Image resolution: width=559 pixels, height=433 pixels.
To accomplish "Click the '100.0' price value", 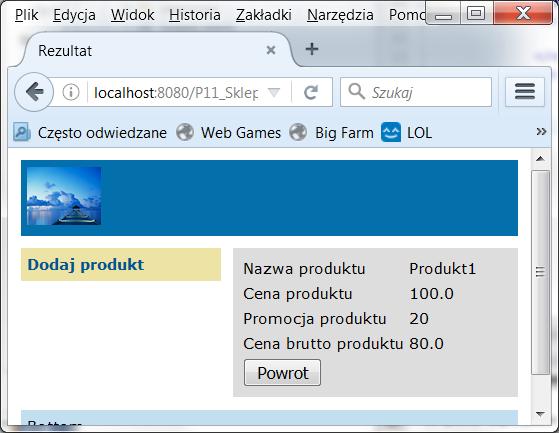I will (431, 294).
